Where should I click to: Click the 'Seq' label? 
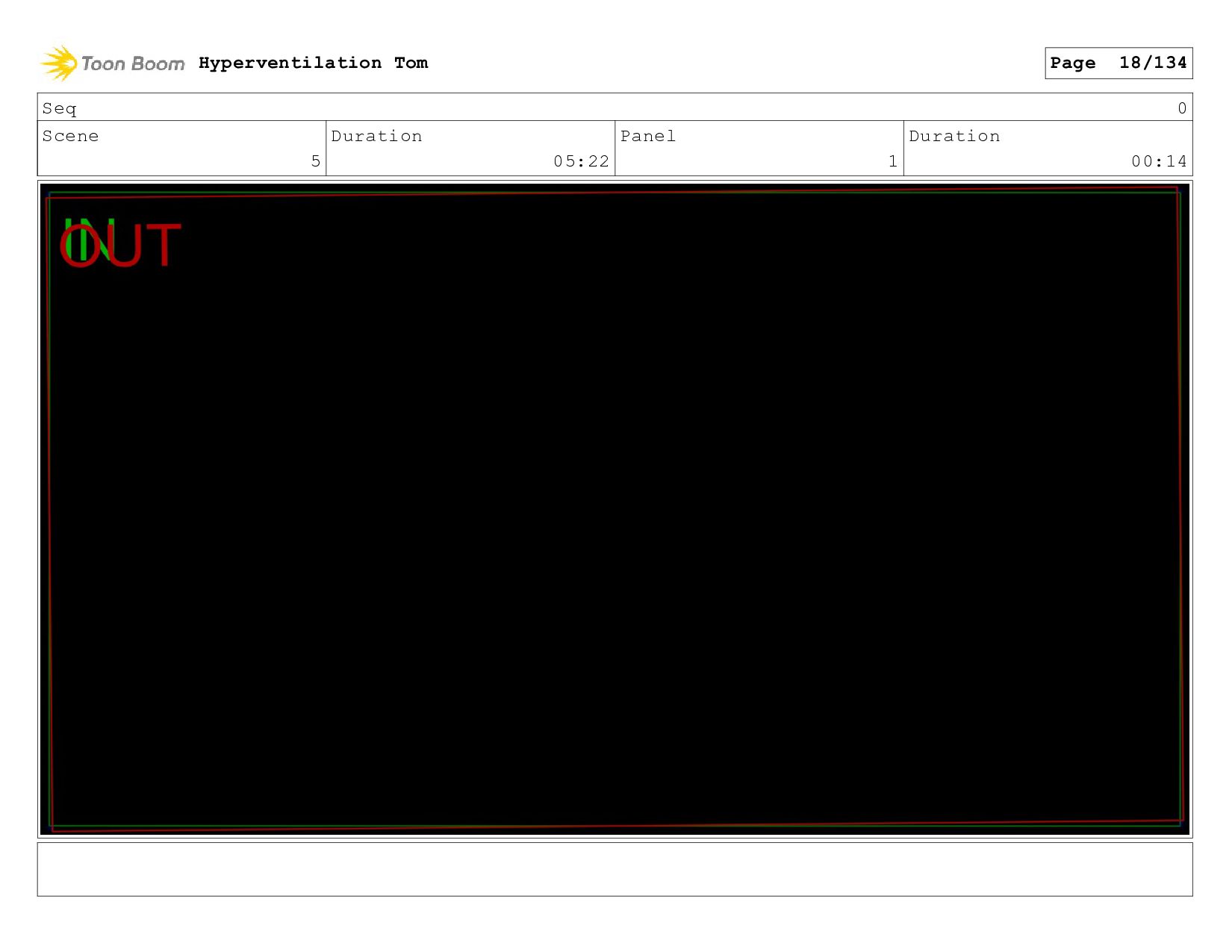[60, 108]
